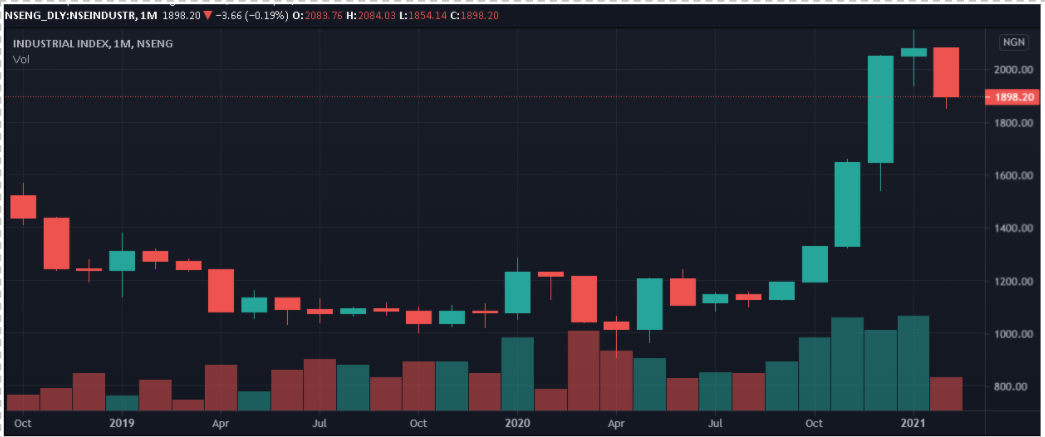The height and width of the screenshot is (437, 1045).
Task: Click the red 1898.20 current price tag
Action: click(1012, 97)
